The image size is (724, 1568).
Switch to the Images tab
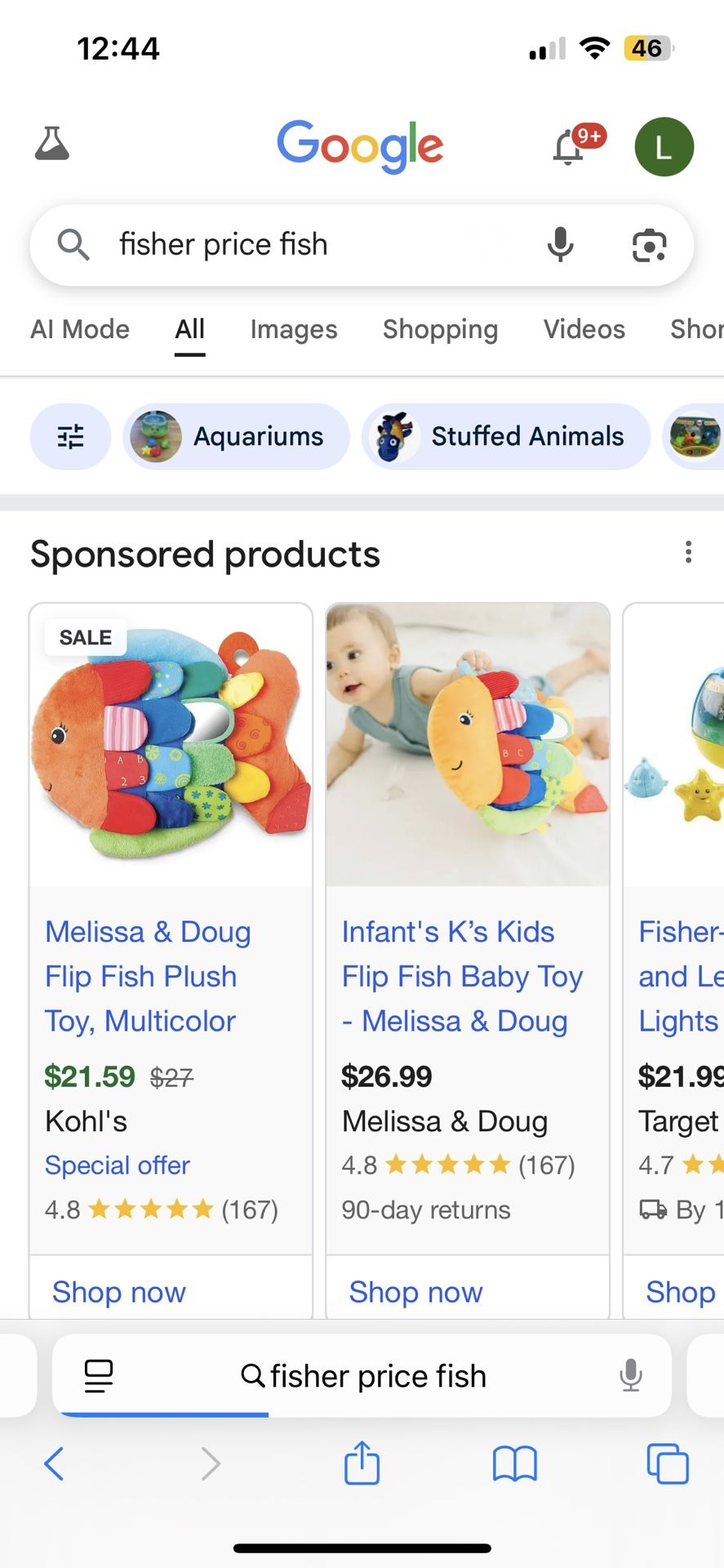(293, 329)
